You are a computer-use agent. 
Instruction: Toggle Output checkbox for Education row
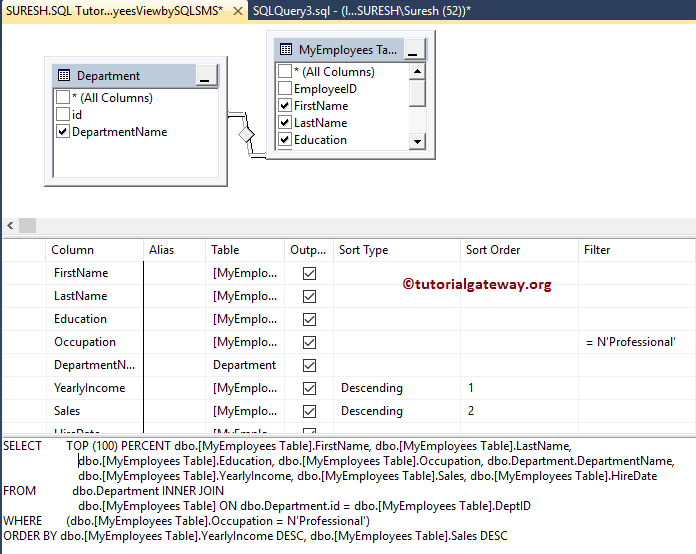pos(309,320)
